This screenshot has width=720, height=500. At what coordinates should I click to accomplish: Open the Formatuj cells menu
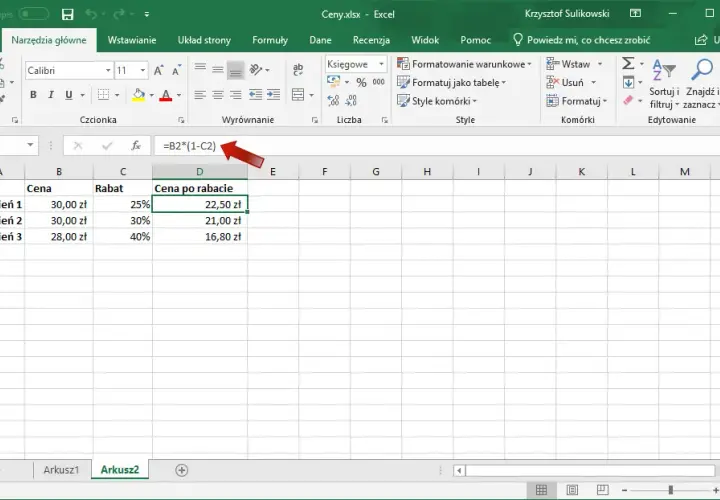tap(576, 101)
